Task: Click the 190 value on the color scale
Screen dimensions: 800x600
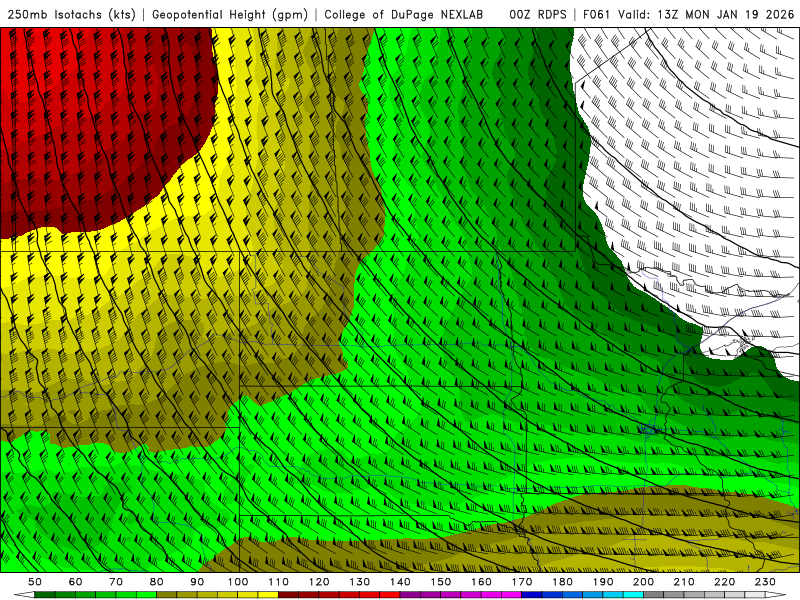Action: 603,582
